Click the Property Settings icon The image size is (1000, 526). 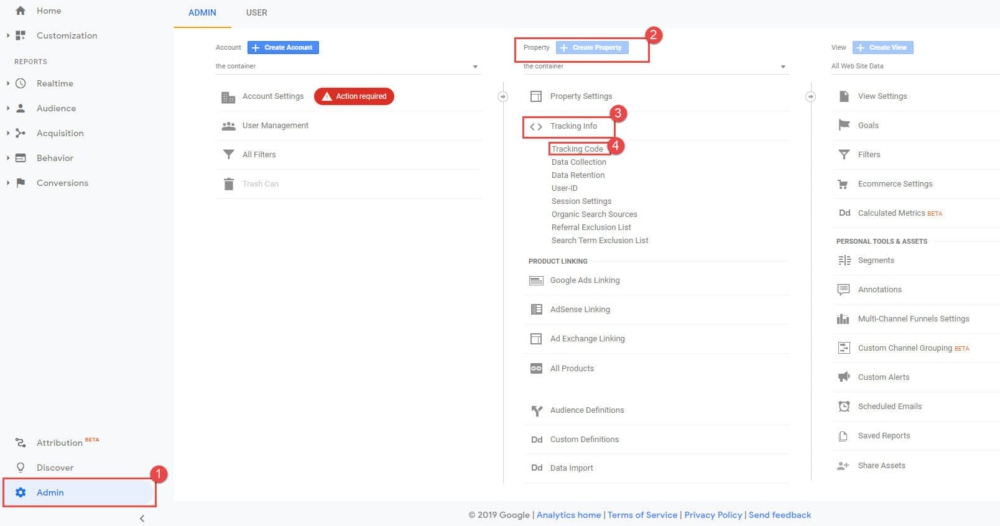(536, 96)
